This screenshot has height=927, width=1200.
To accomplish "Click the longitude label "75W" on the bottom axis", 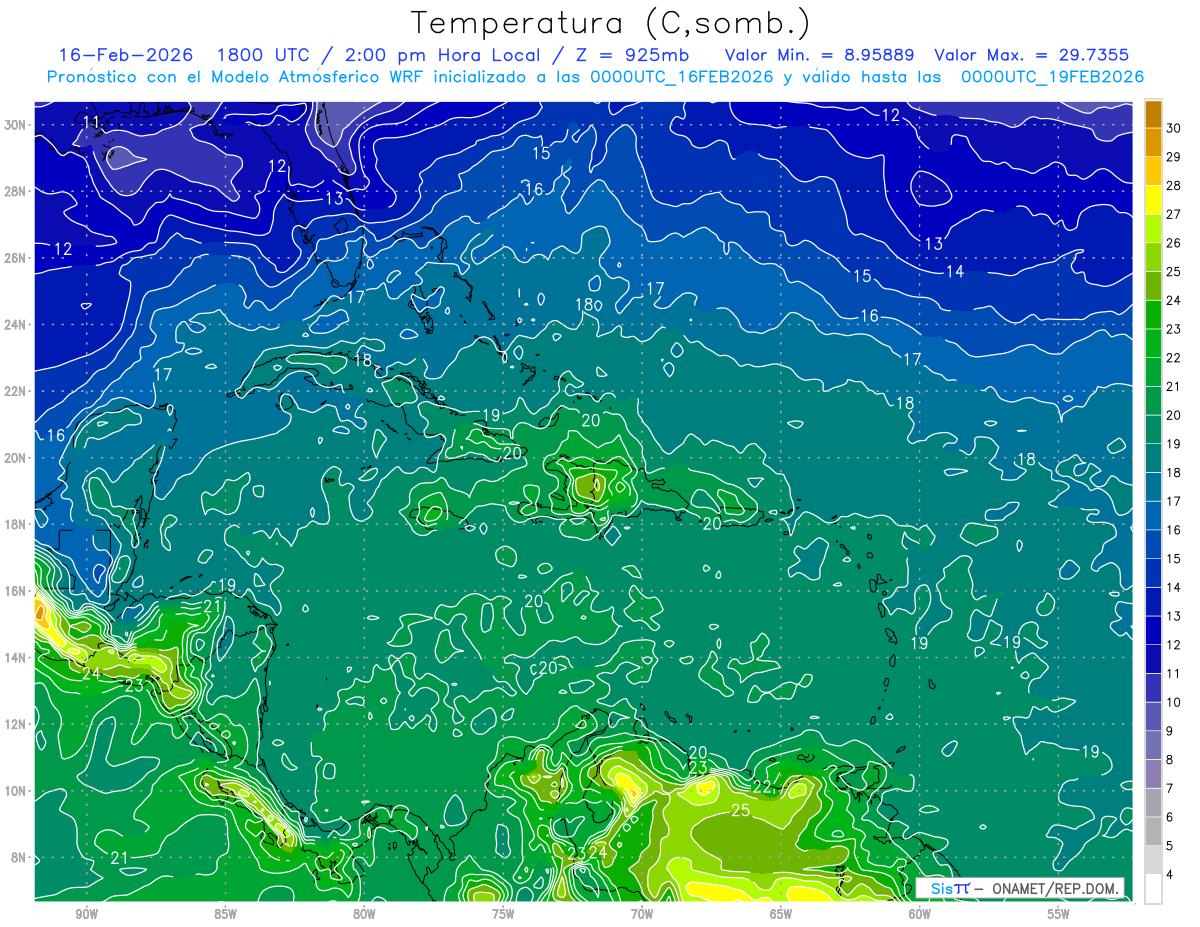I will (503, 914).
